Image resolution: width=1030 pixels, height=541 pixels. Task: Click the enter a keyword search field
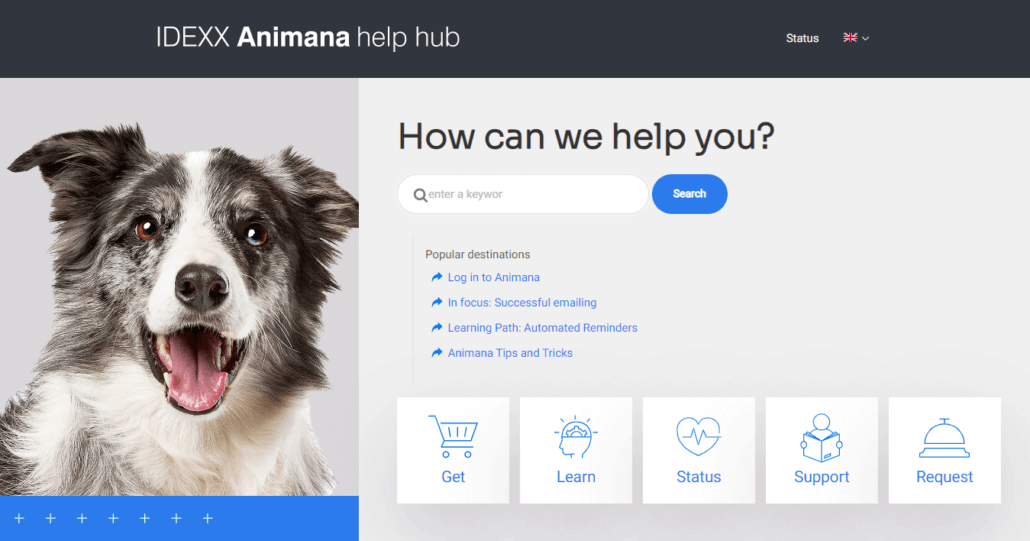pyautogui.click(x=523, y=194)
